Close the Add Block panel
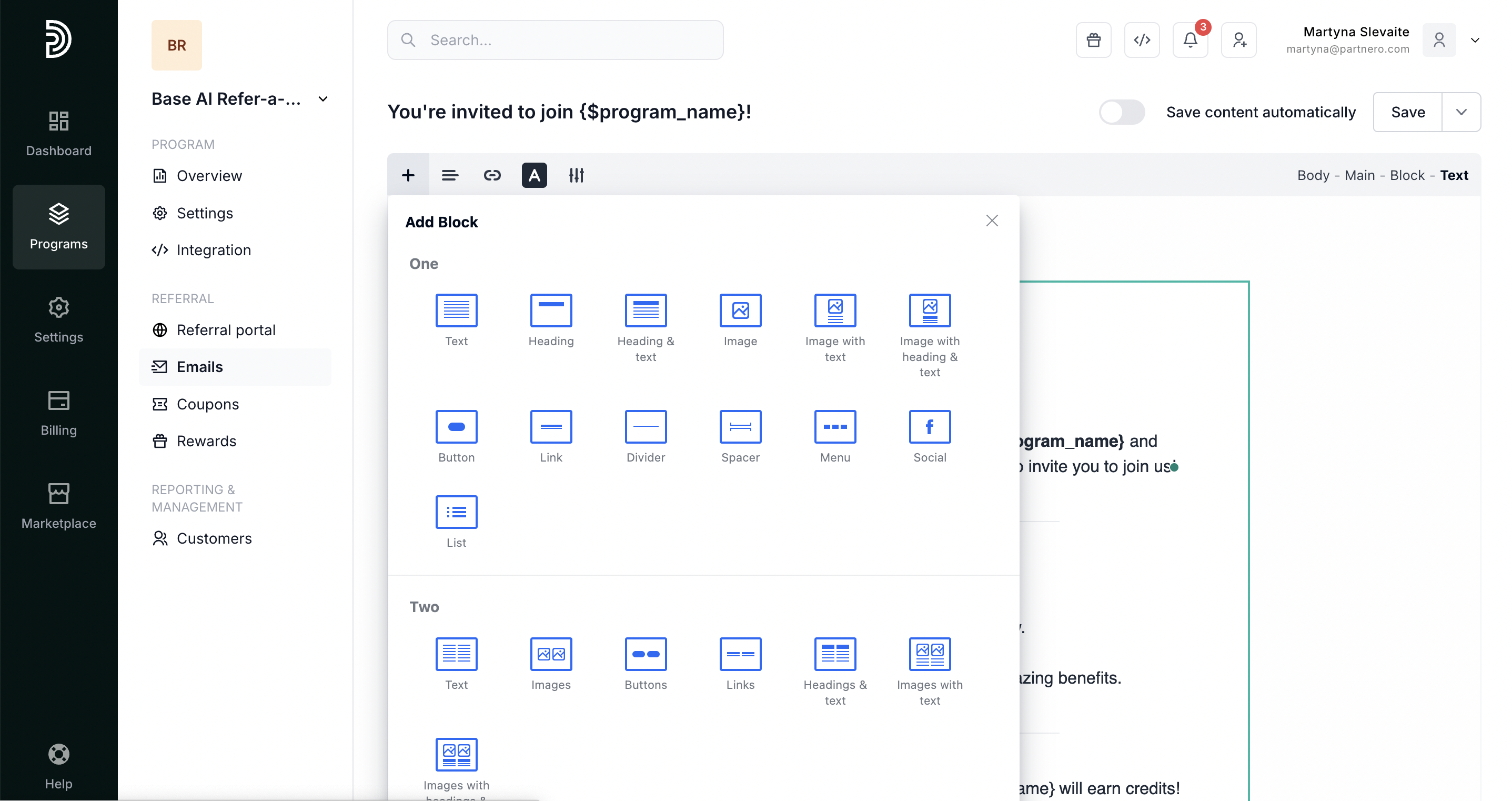The image size is (1512, 801). (x=991, y=220)
